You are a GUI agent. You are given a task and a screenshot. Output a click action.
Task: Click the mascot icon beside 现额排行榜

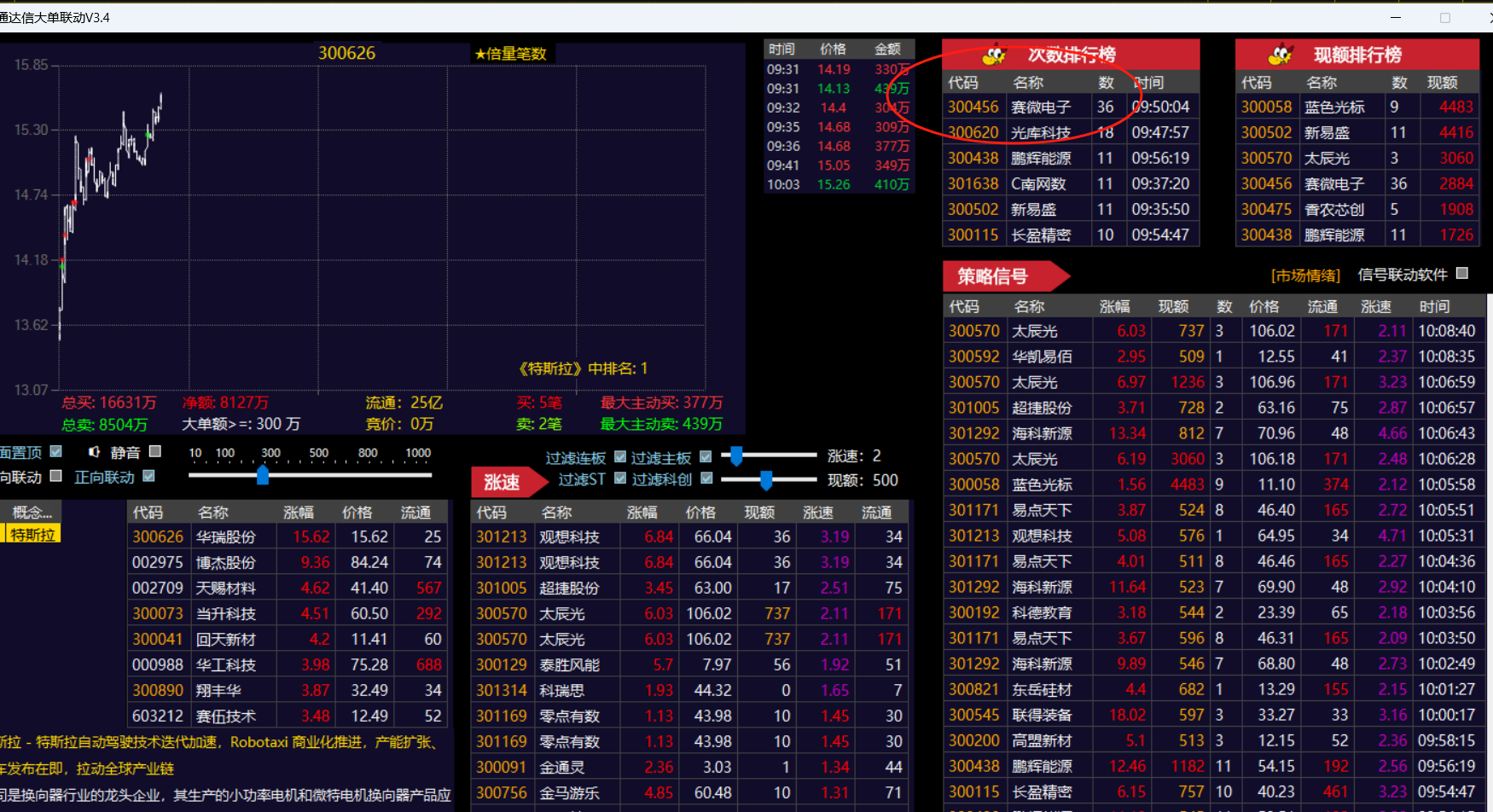click(x=1281, y=55)
